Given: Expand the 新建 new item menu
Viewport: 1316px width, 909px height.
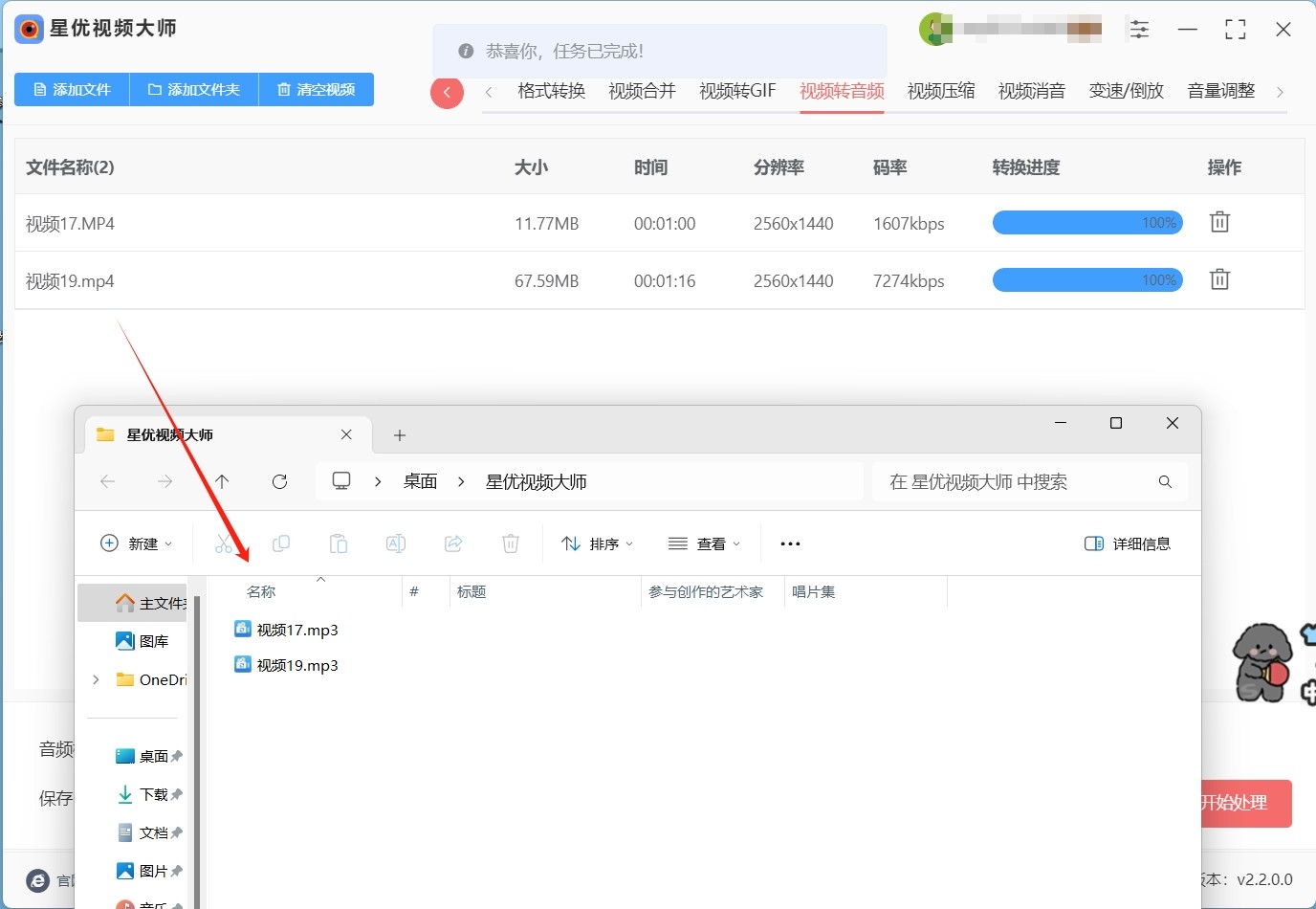Looking at the screenshot, I should point(137,543).
